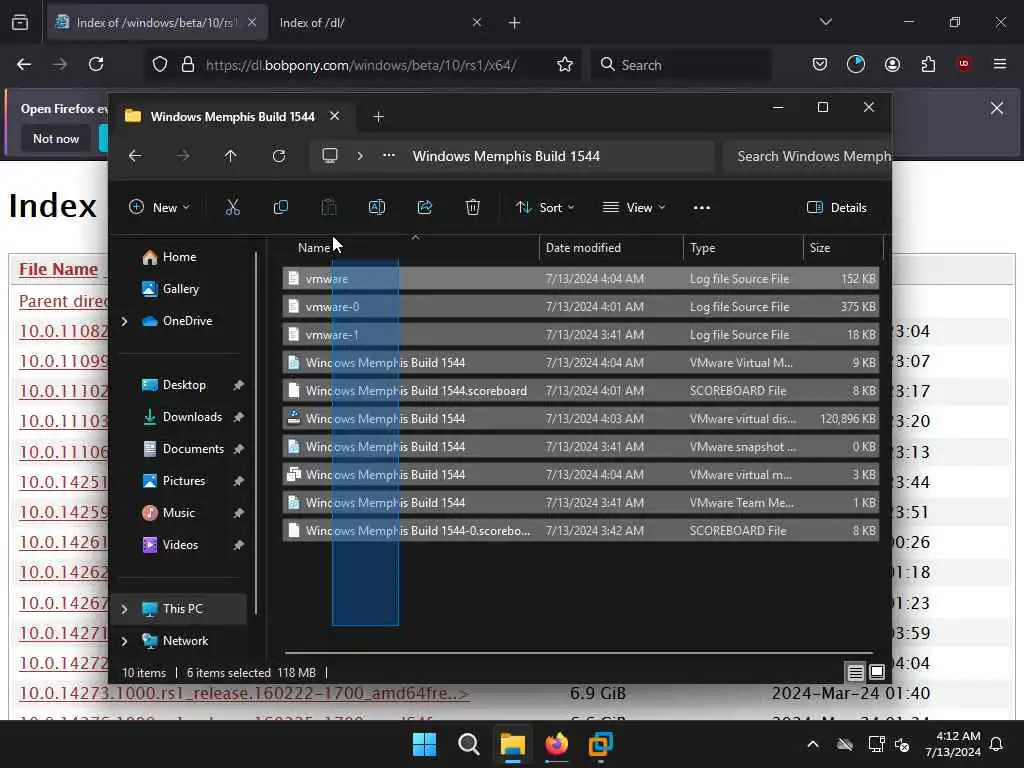Click Firefox Reload page button

pyautogui.click(x=96, y=64)
